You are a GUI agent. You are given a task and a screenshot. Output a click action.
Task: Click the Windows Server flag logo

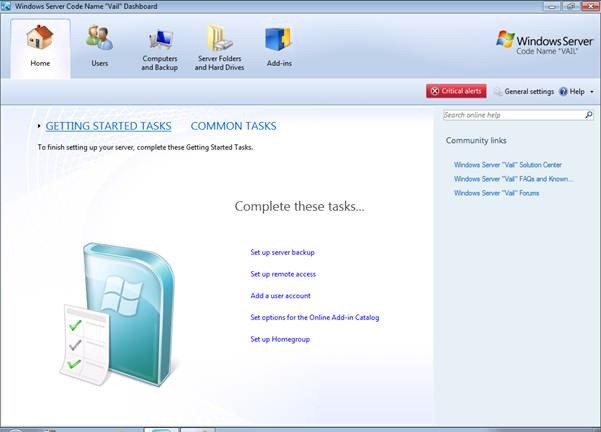point(505,38)
